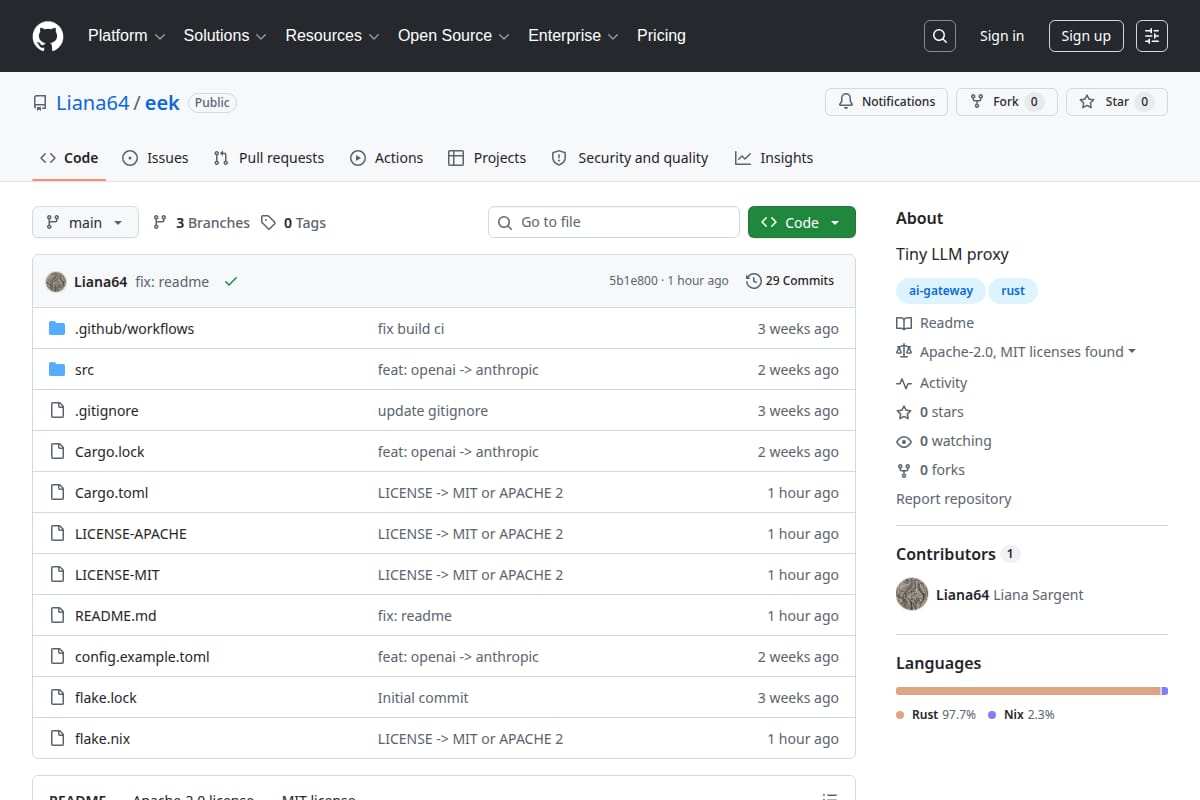The image size is (1200, 800).
Task: Open the GitHub logo home link
Action: coord(48,36)
